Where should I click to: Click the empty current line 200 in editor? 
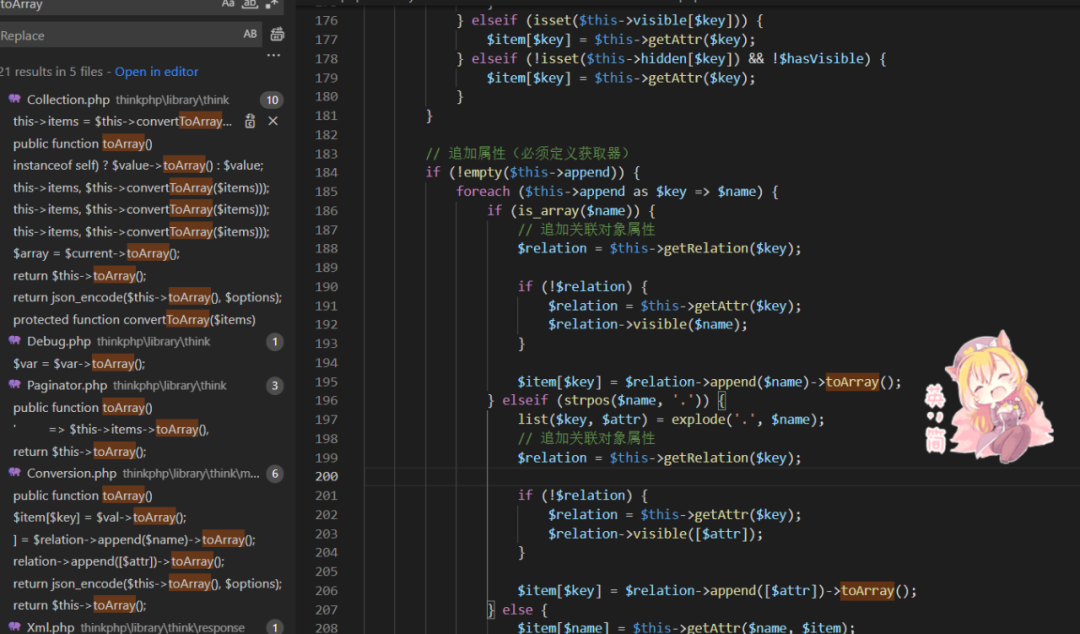coord(722,476)
